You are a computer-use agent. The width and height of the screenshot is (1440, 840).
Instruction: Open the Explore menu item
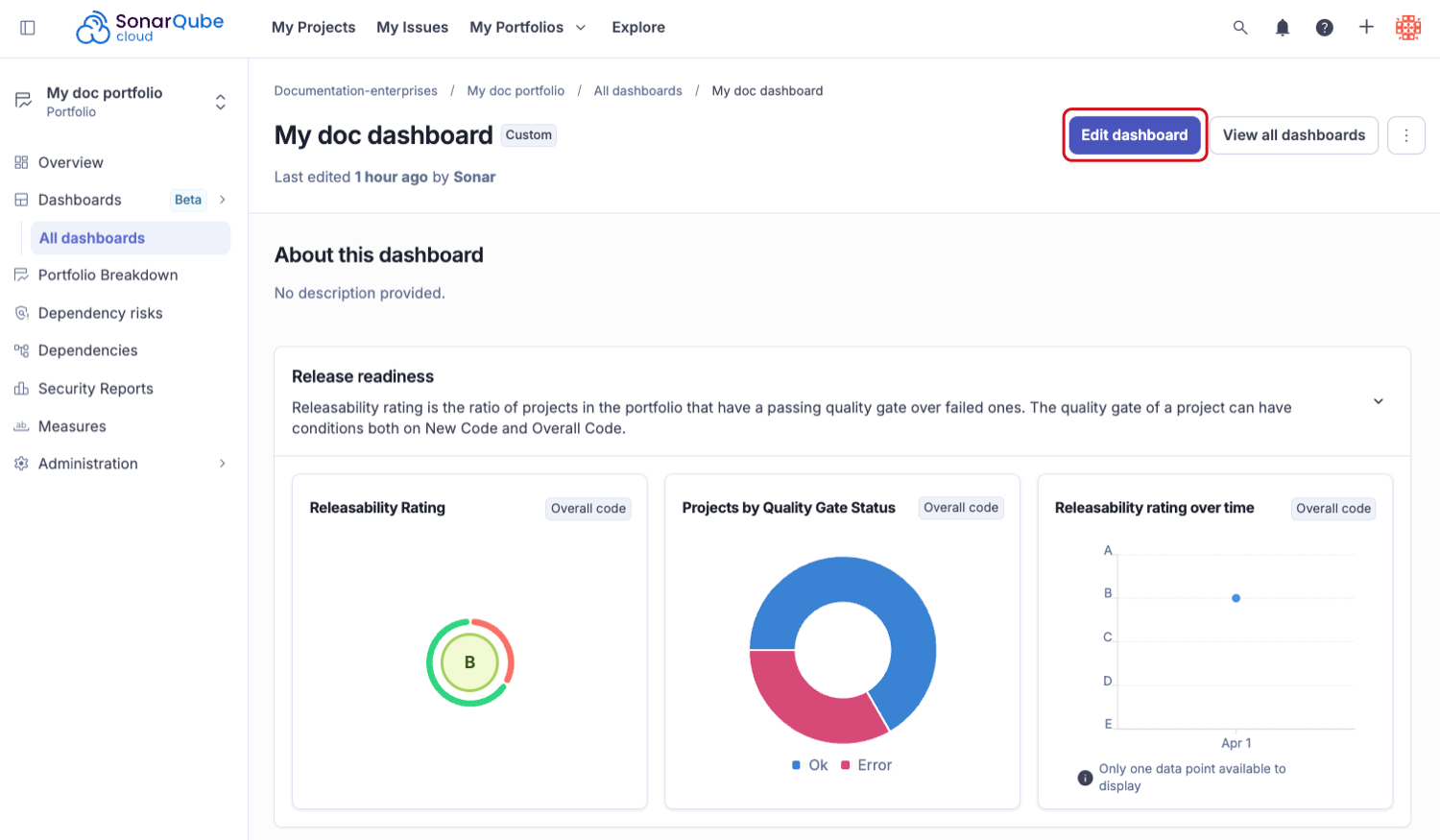pyautogui.click(x=637, y=27)
